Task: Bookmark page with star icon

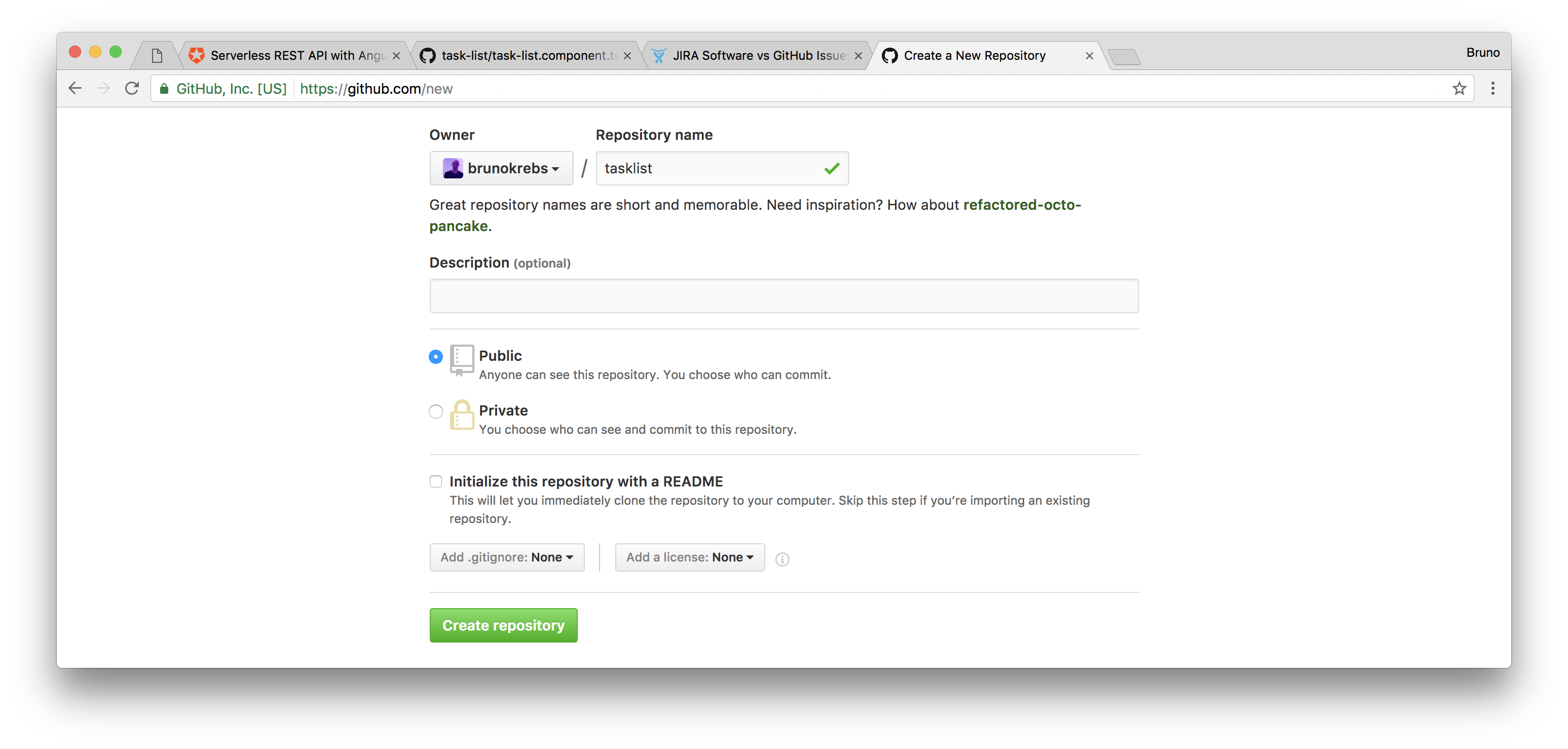Action: 1459,88
